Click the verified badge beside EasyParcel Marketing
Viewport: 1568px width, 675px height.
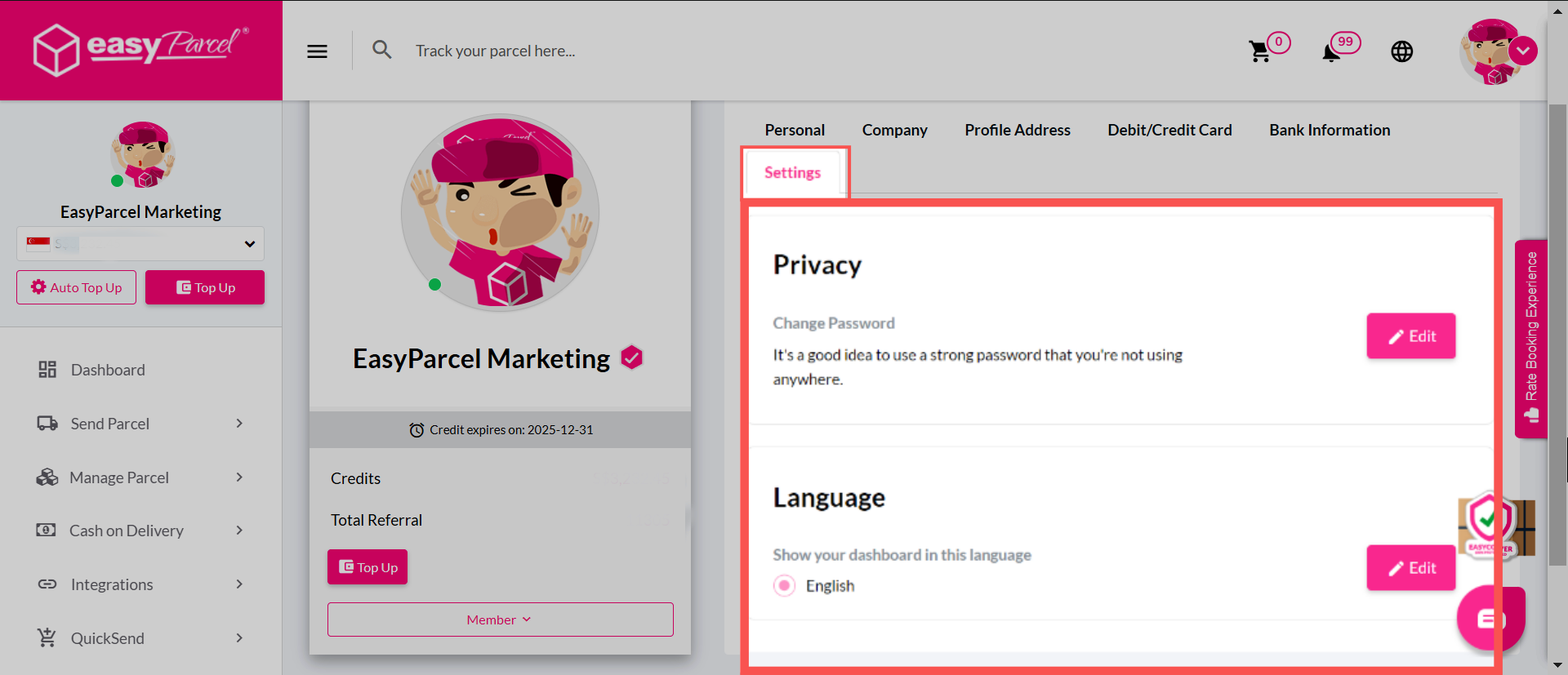click(631, 357)
